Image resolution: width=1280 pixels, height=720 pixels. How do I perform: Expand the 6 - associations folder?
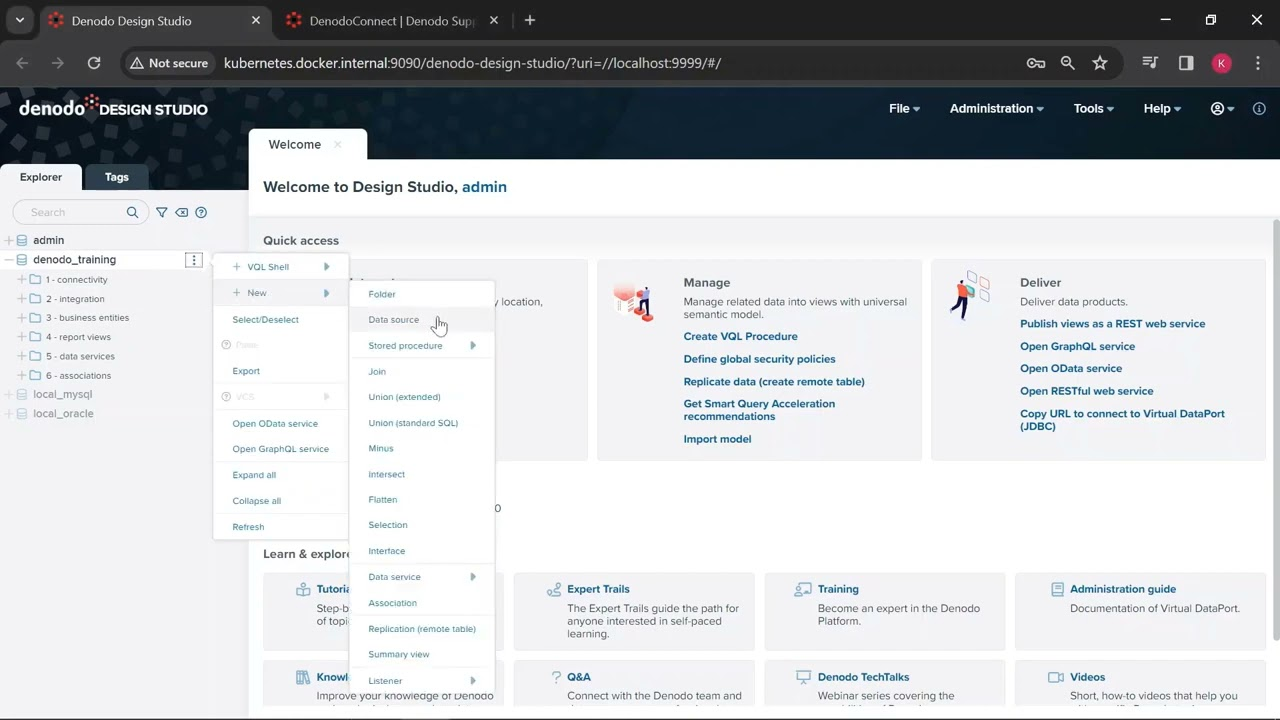coord(21,376)
